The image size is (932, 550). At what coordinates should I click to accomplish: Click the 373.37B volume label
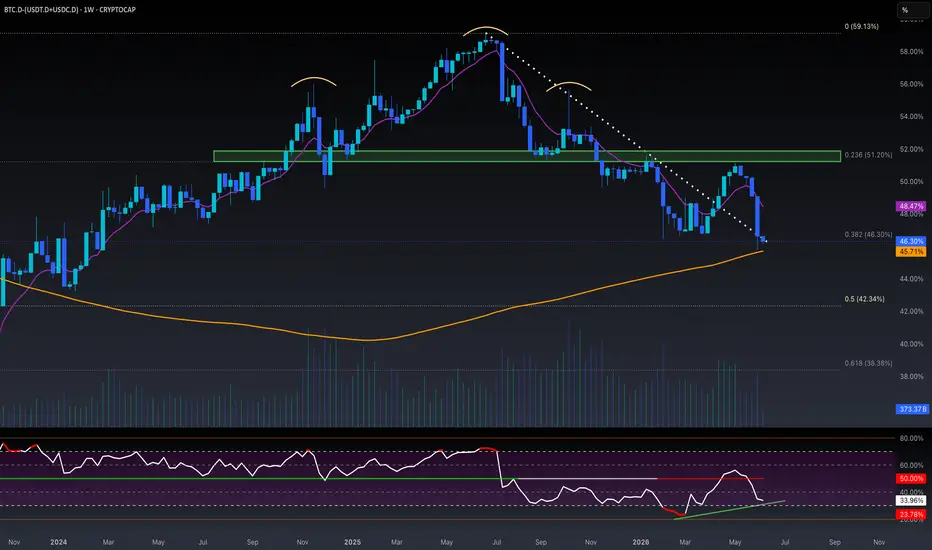coord(912,409)
